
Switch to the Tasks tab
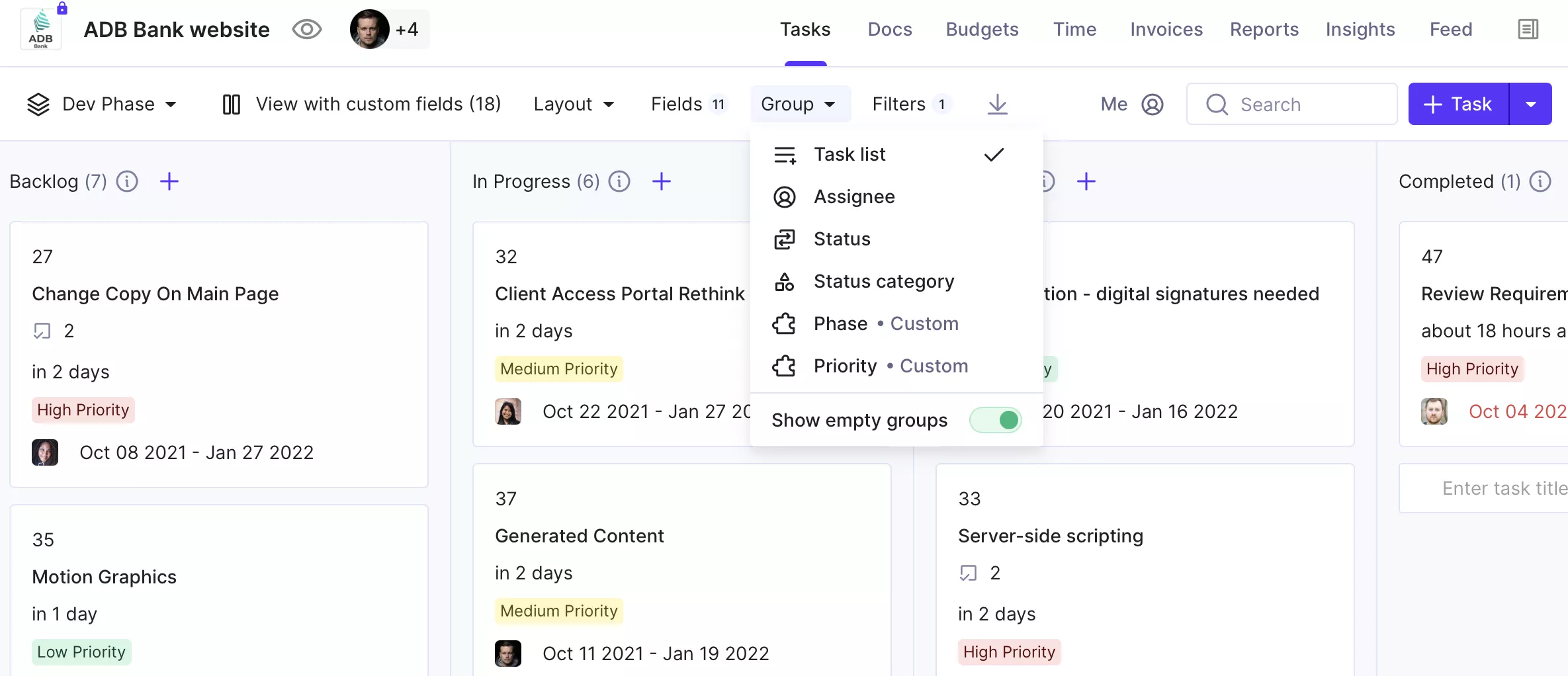pyautogui.click(x=805, y=29)
